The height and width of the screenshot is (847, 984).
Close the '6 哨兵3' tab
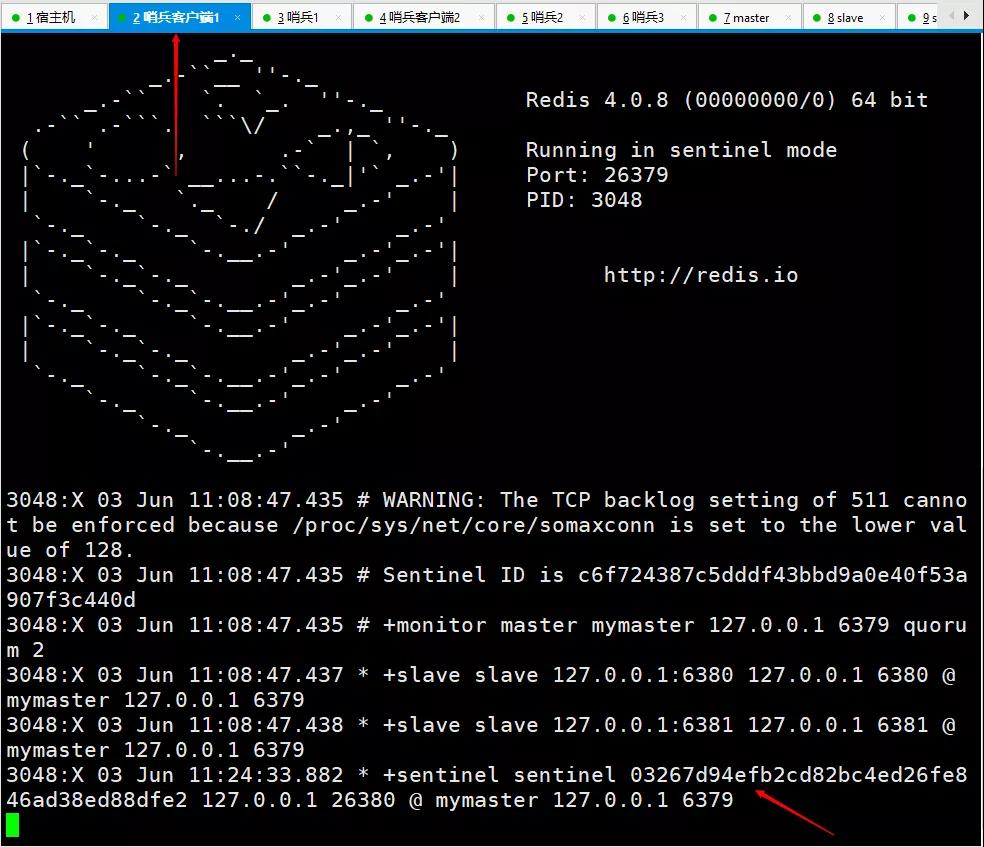click(x=683, y=18)
